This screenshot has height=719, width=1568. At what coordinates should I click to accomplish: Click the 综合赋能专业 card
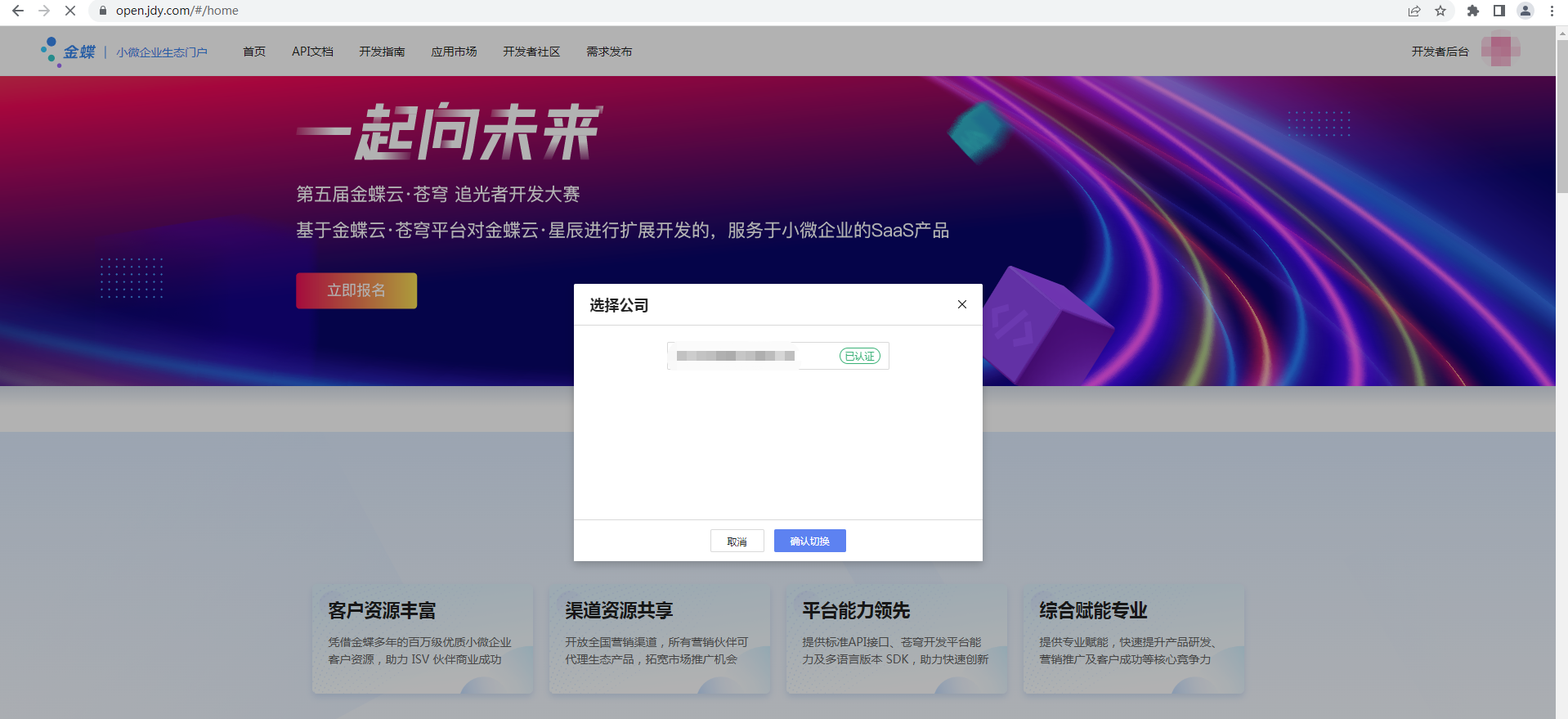click(x=1134, y=640)
